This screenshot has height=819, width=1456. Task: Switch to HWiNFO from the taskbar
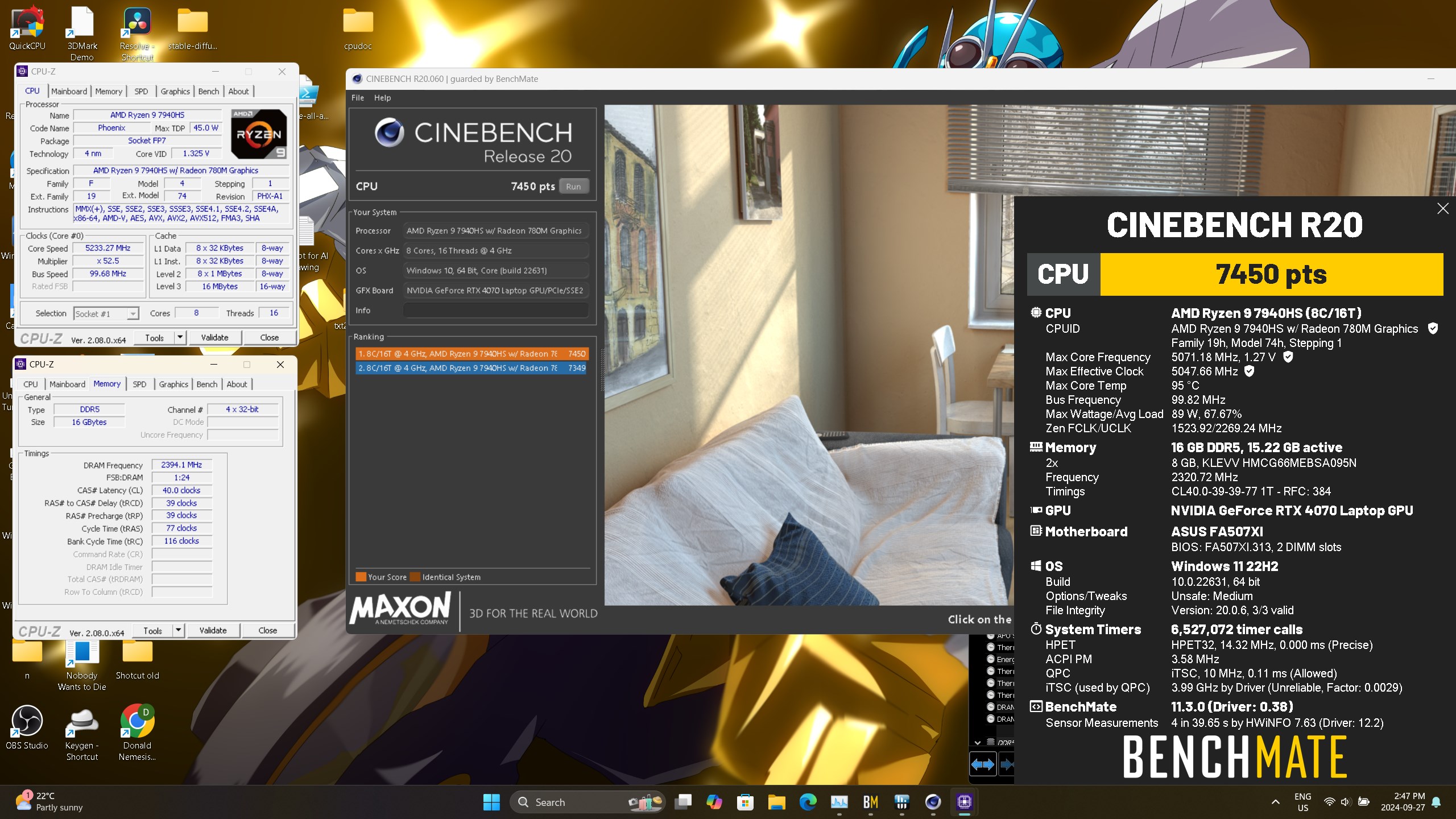click(901, 802)
